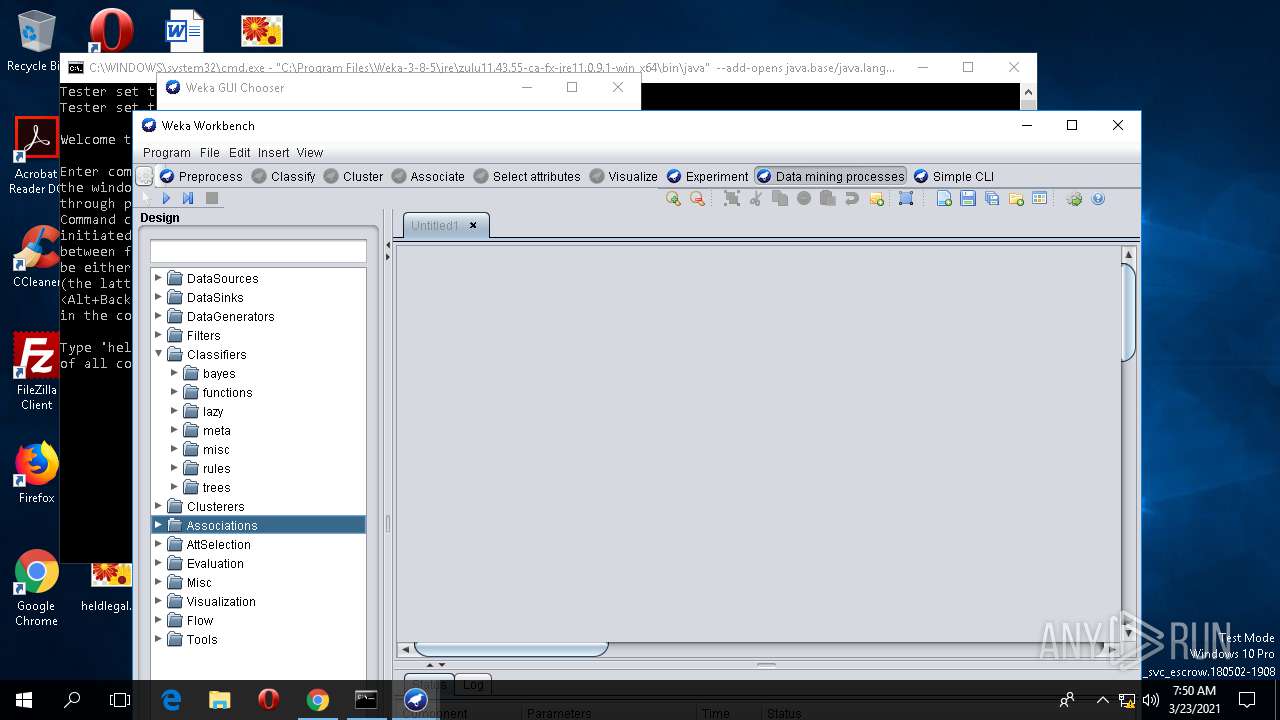Open the Insert menu
This screenshot has width=1280, height=720.
click(x=273, y=153)
